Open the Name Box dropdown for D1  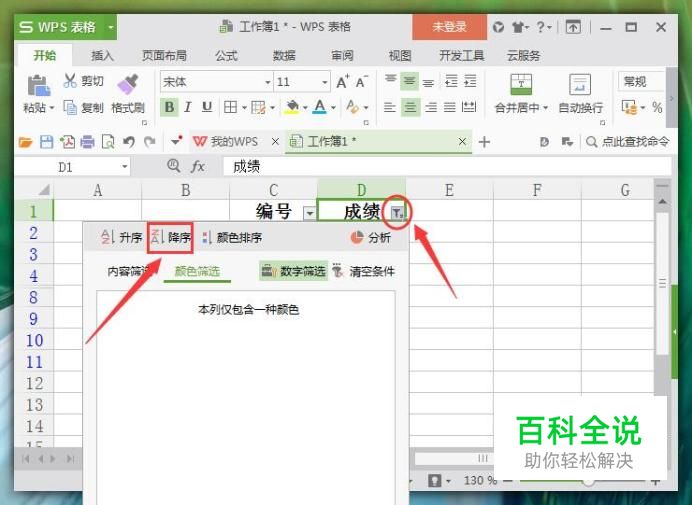tap(125, 167)
